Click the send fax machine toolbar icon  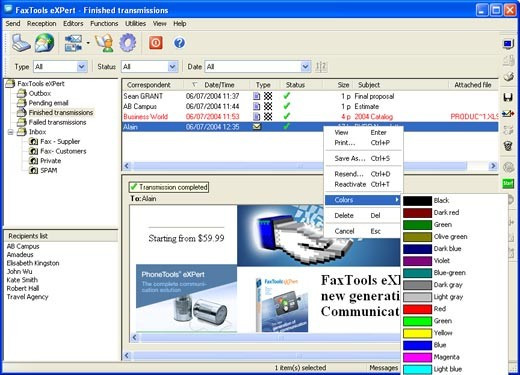pos(22,43)
